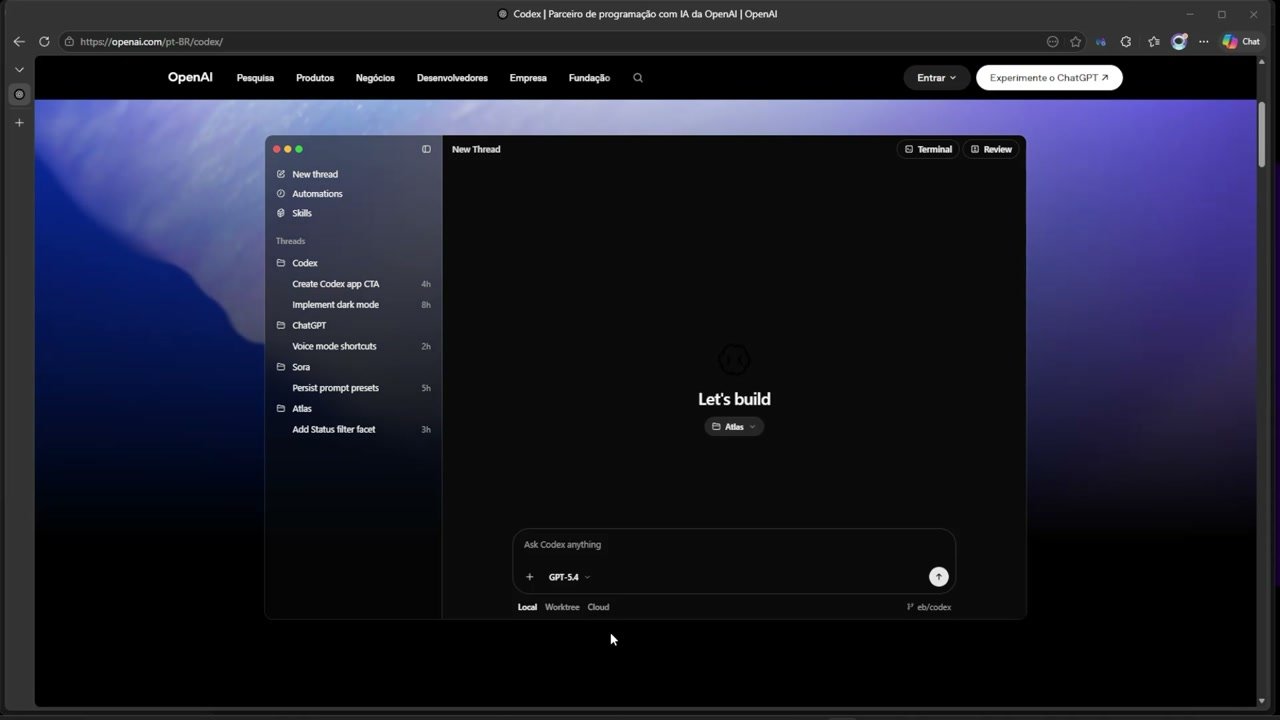Select the Codex tab in the vertical tab bar
1280x720 pixels.
coord(19,94)
